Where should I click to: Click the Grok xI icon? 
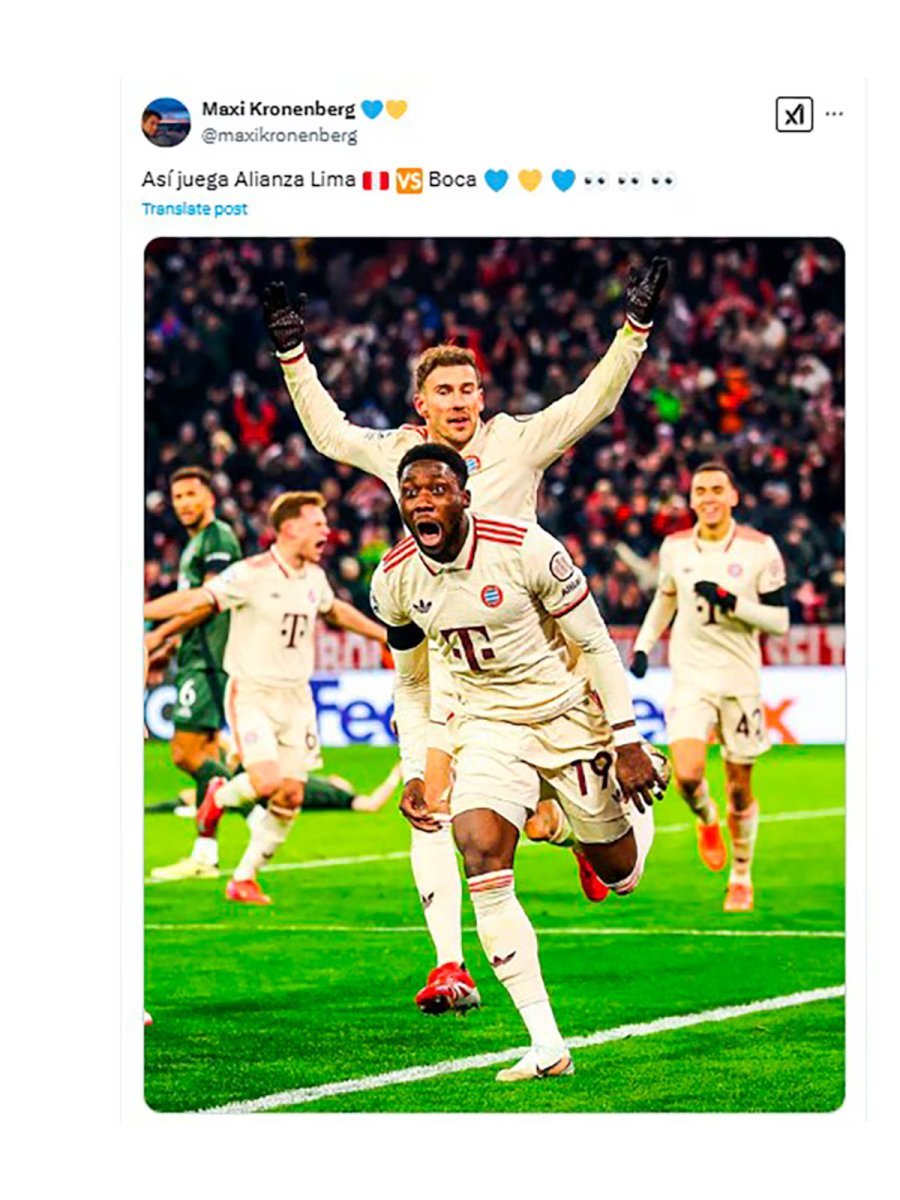pyautogui.click(x=794, y=114)
